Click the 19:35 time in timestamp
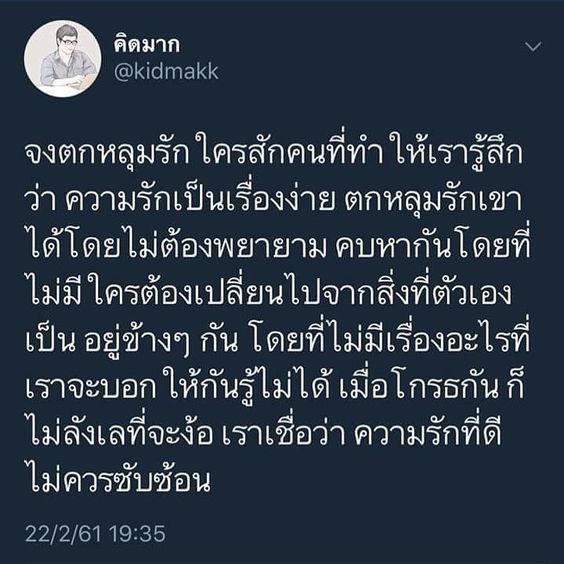This screenshot has height=564, width=564. [x=137, y=533]
